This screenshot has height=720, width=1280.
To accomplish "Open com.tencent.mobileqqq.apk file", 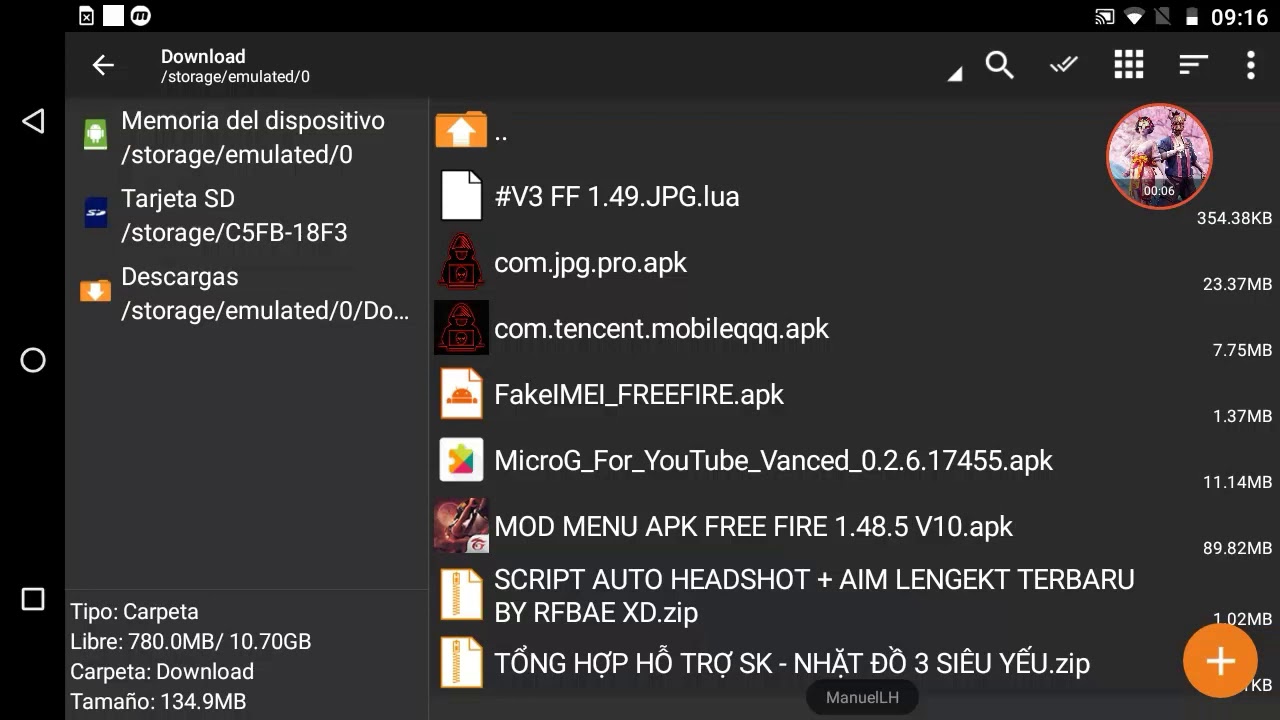I will (855, 329).
